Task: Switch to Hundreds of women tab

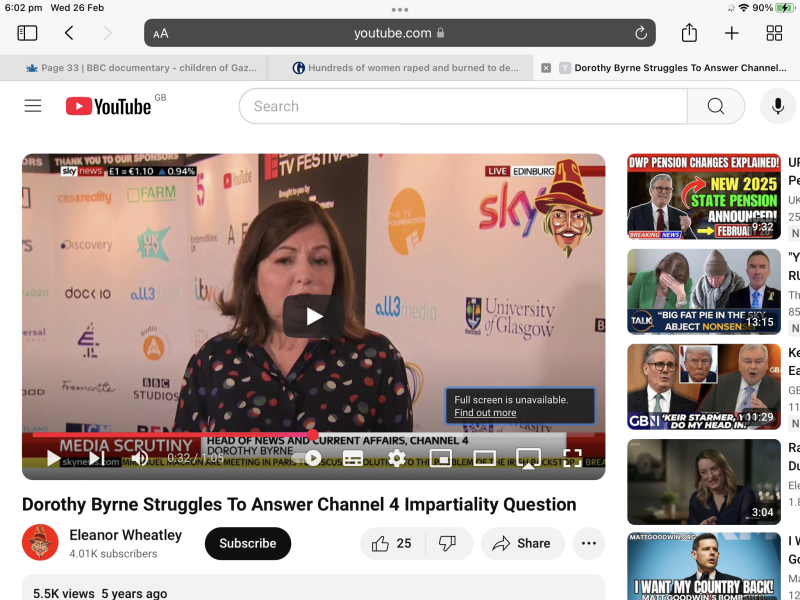Action: point(400,68)
